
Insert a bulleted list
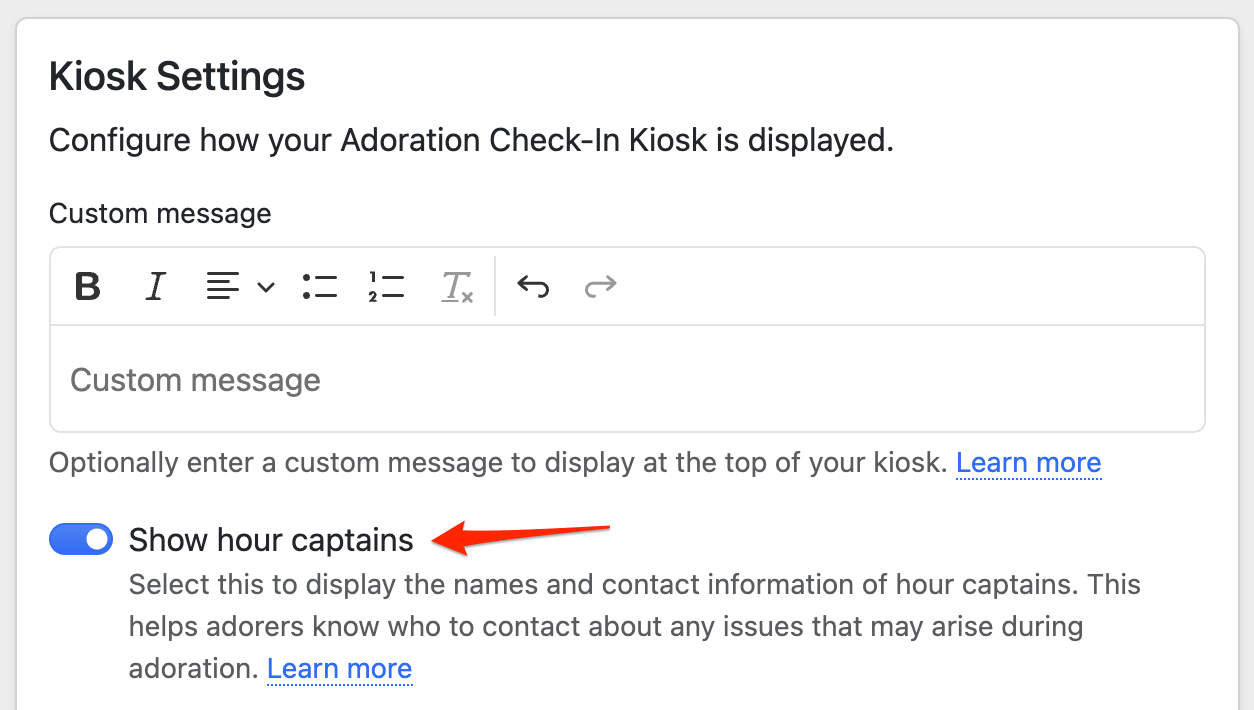click(x=320, y=287)
